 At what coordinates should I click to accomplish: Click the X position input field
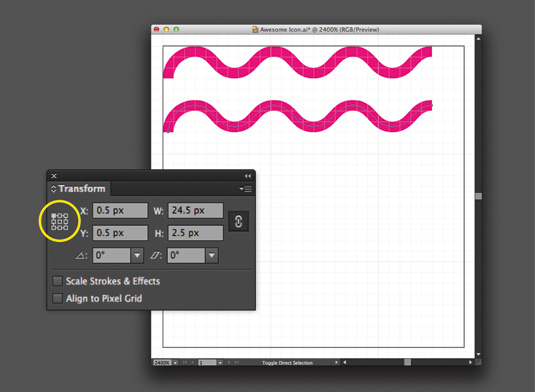pos(120,210)
